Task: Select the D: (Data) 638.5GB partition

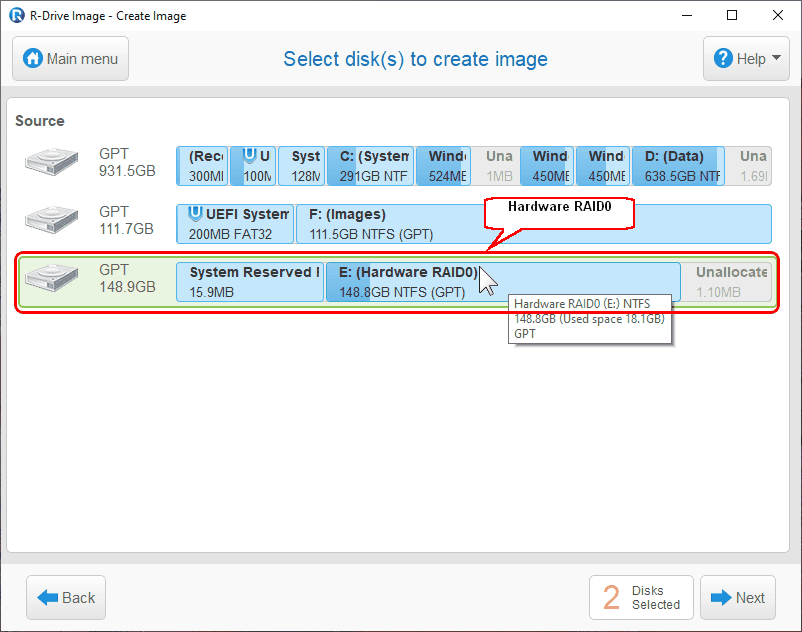Action: (x=678, y=166)
